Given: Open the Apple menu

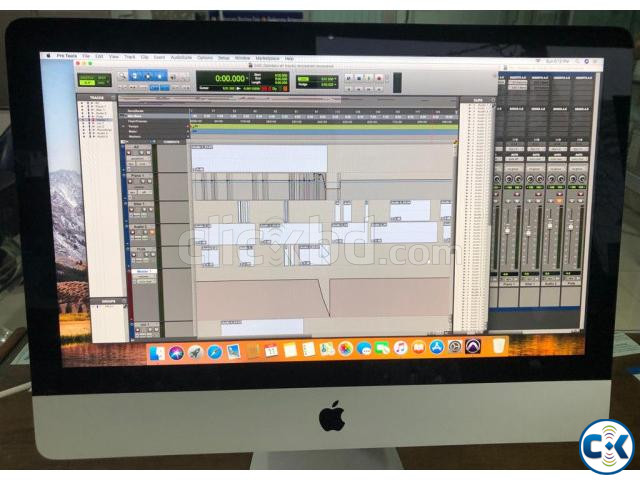Looking at the screenshot, I should 49,56.
